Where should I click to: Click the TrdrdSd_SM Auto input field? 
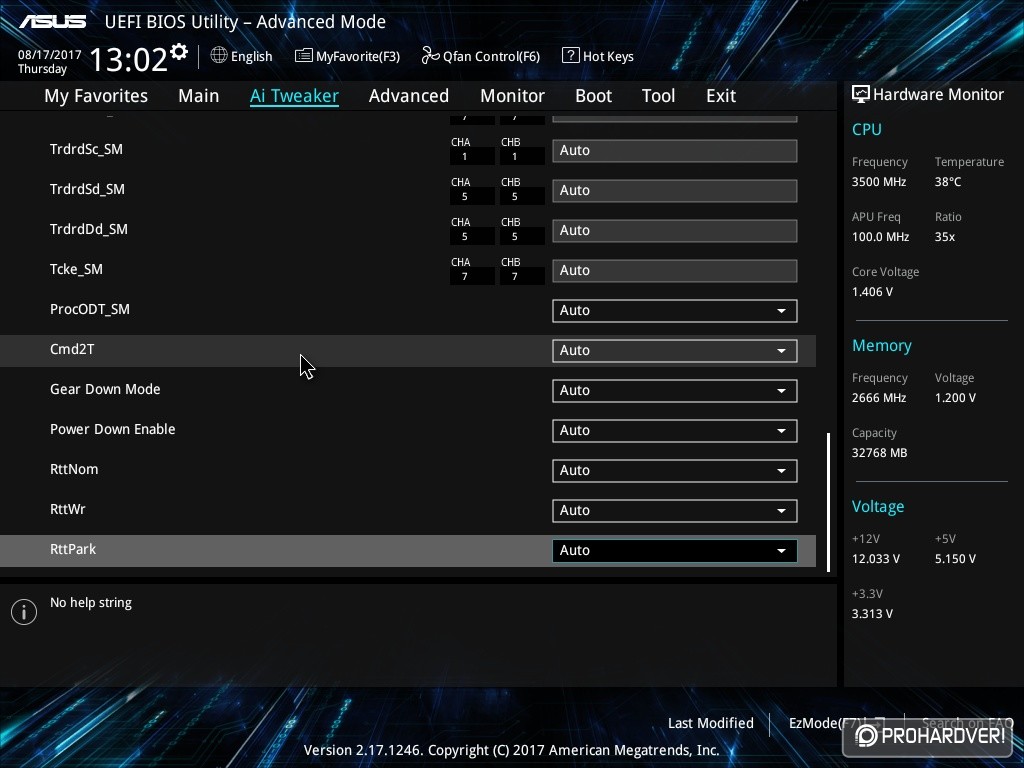pos(675,191)
